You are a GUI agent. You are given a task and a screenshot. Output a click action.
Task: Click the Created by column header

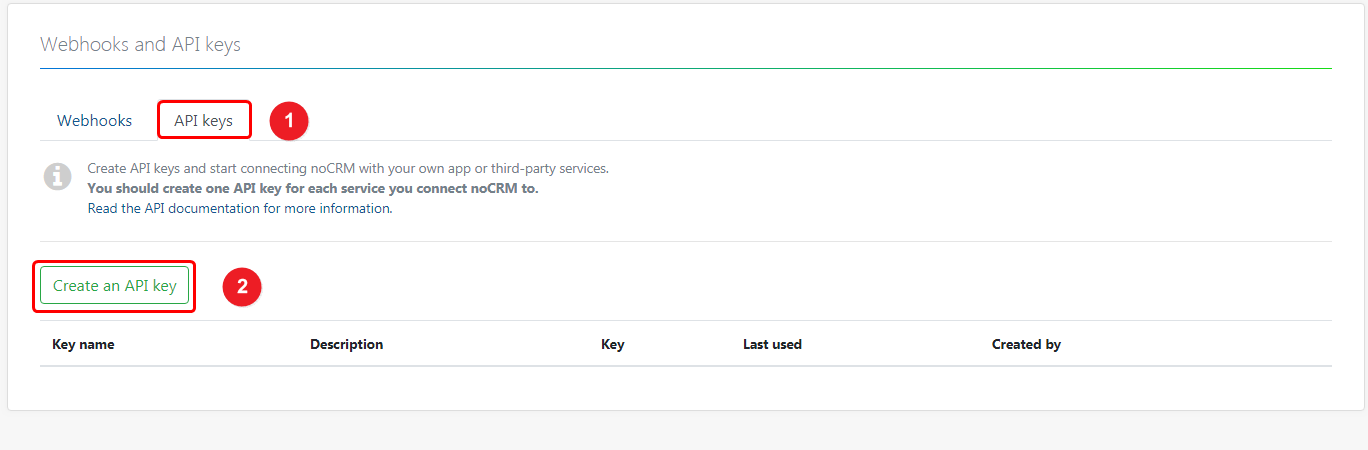(x=1026, y=344)
